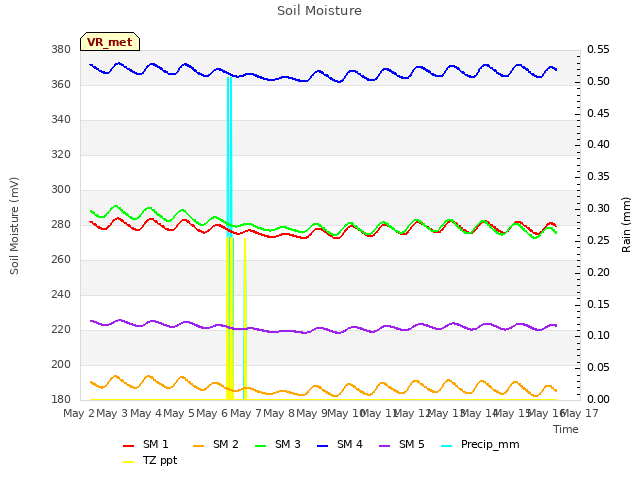Toggle the SM 5 legend entry
This screenshot has width=640, height=480.
[x=402, y=444]
